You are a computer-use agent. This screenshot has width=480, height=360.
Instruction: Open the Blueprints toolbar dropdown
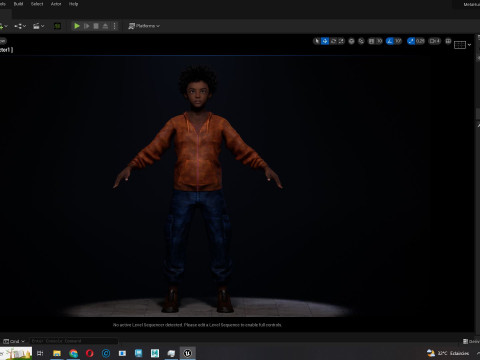click(20, 26)
